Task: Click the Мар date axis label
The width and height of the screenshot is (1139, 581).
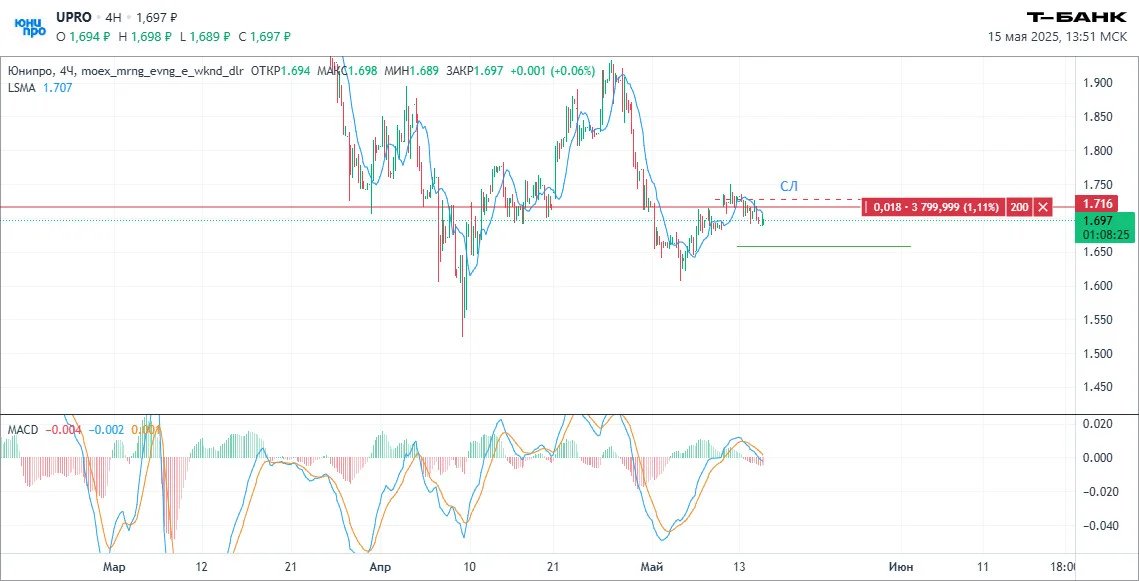Action: [x=114, y=567]
